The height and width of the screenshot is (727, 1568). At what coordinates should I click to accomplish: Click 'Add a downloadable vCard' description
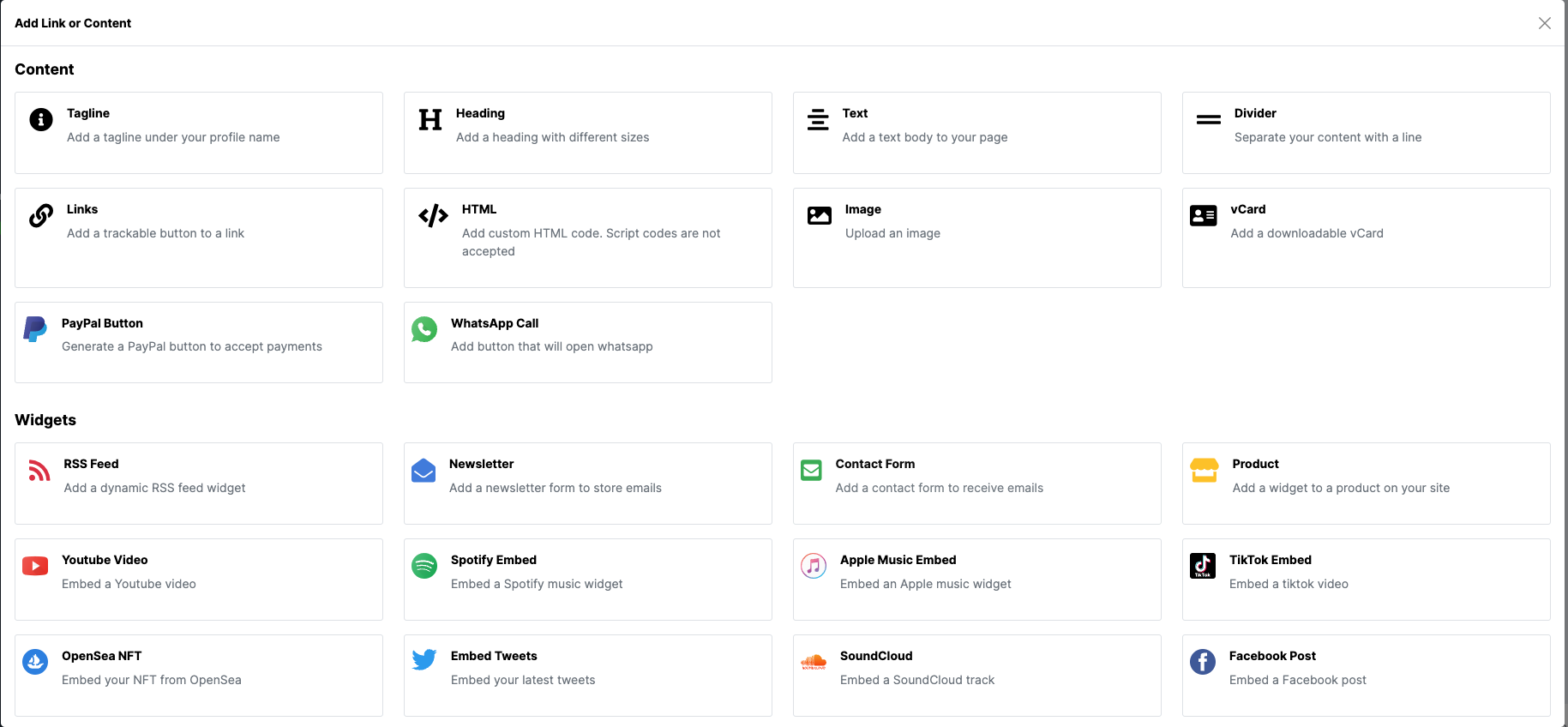click(x=1307, y=233)
